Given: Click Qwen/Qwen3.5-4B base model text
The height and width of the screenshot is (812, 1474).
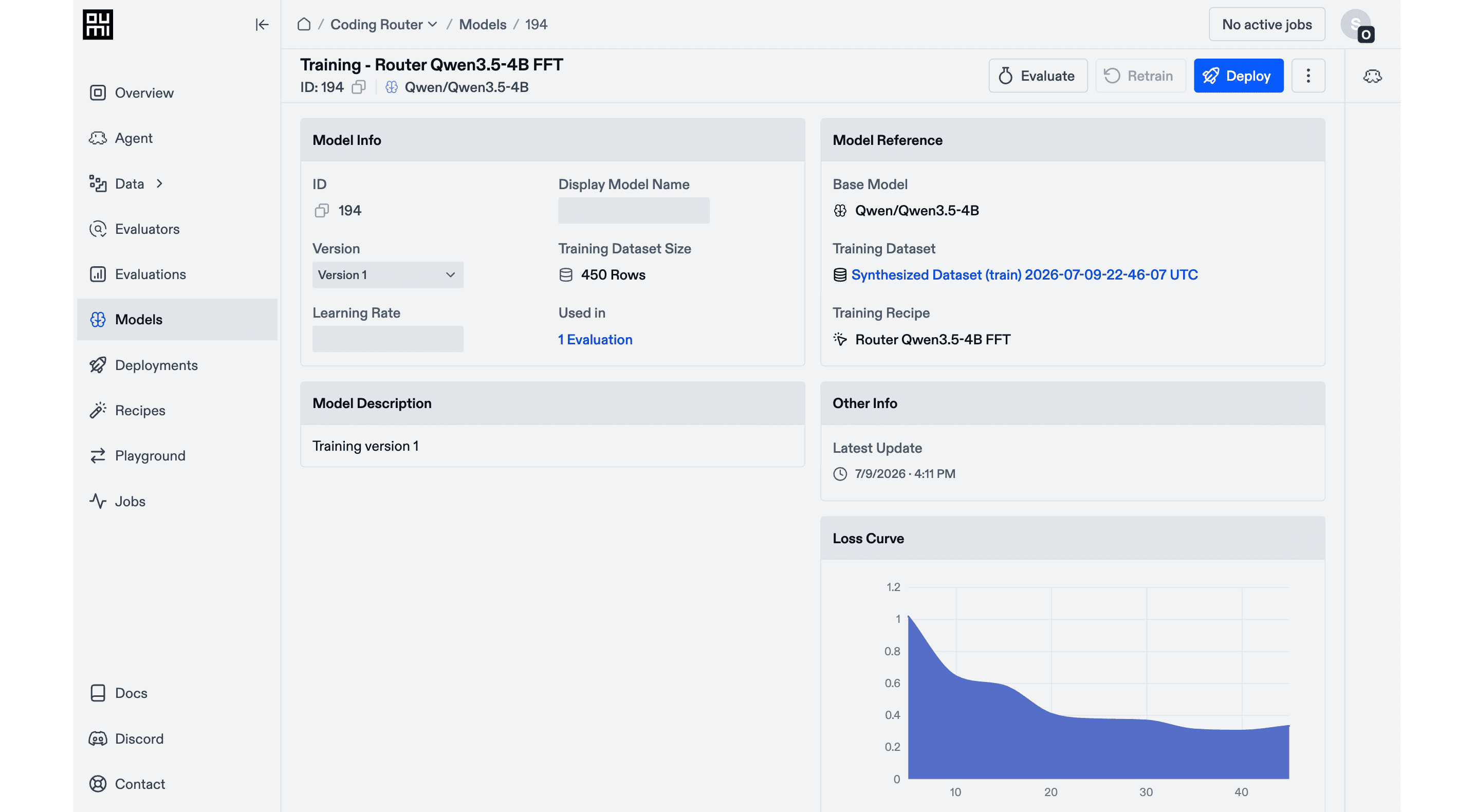Looking at the screenshot, I should click(917, 211).
